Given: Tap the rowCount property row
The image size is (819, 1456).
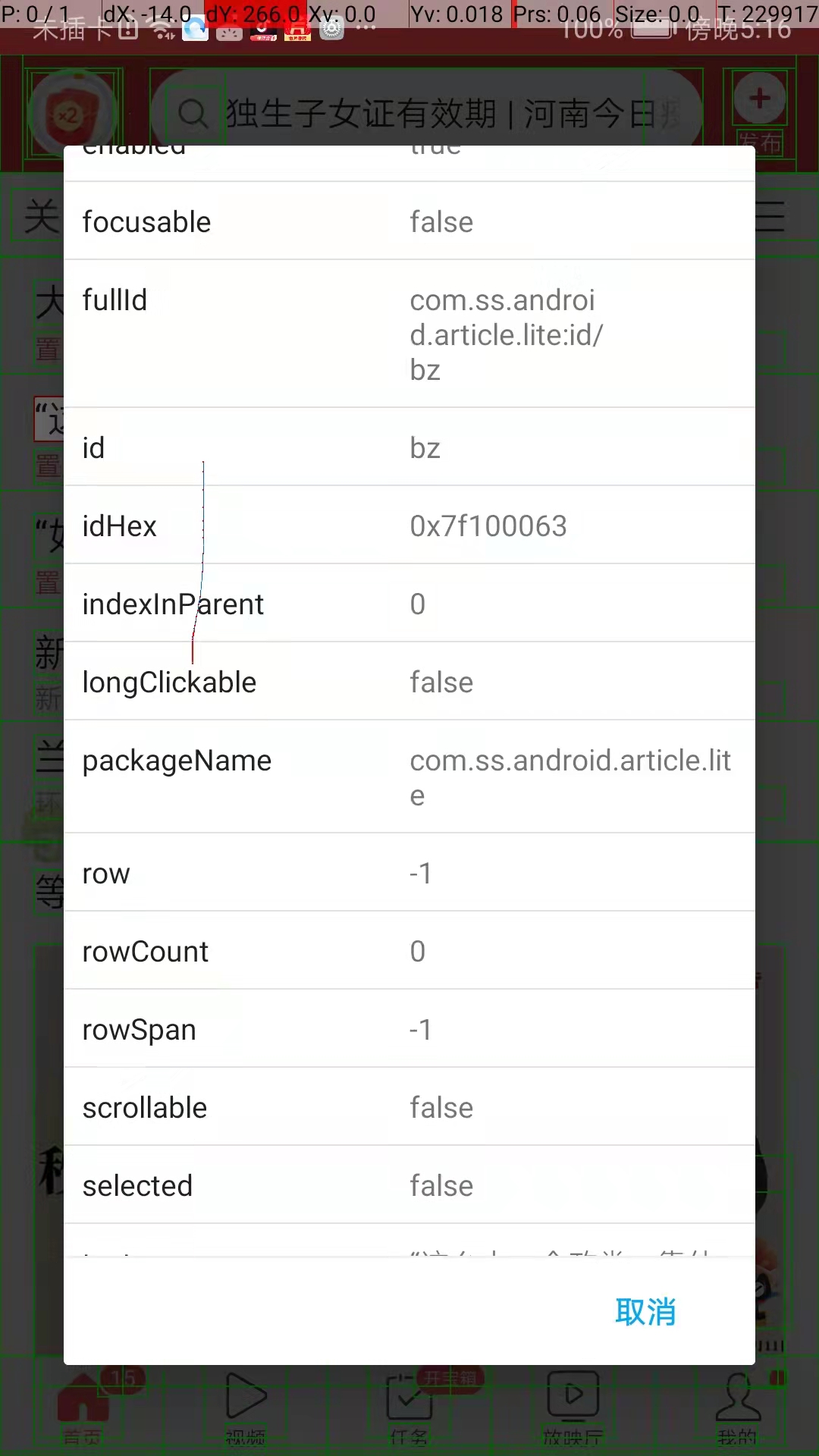Looking at the screenshot, I should [409, 951].
